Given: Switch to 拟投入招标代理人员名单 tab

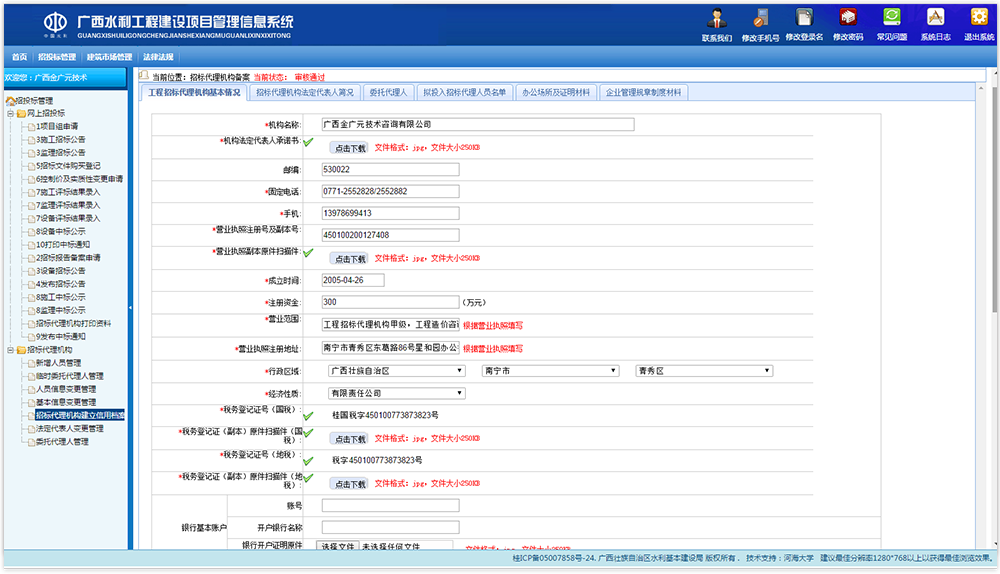Looking at the screenshot, I should [x=465, y=92].
